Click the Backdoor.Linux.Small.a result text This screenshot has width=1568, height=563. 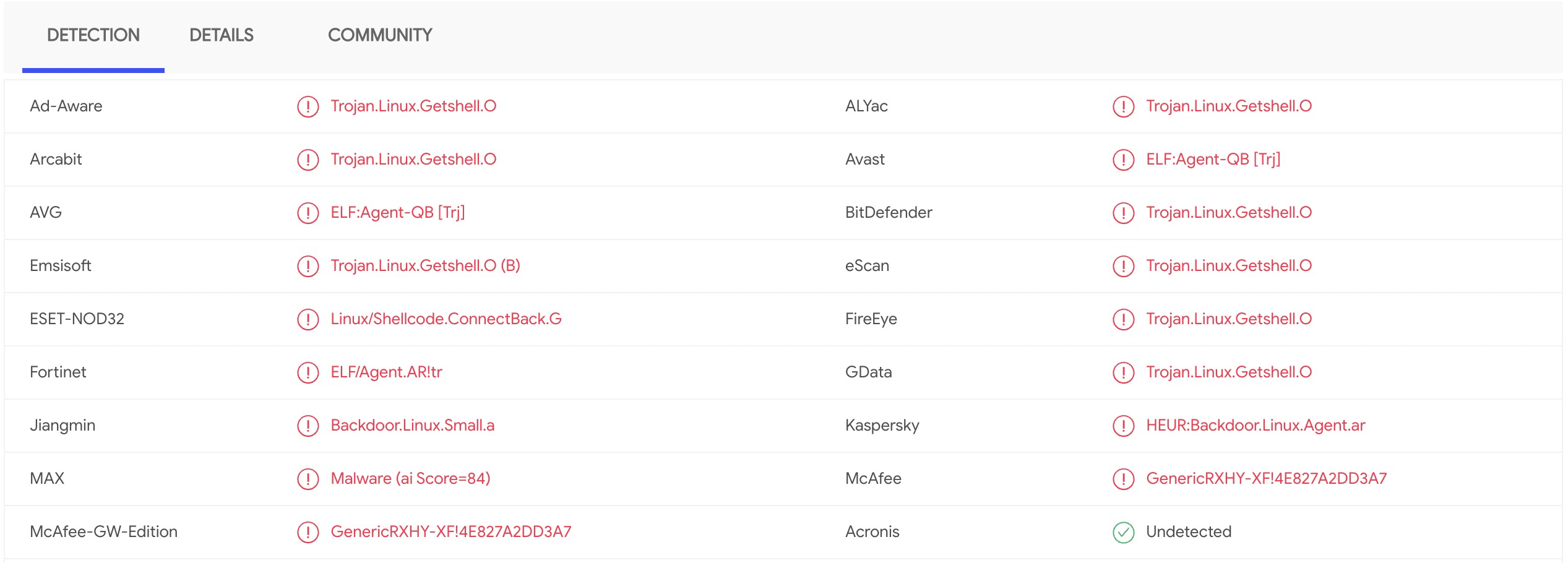(x=412, y=425)
